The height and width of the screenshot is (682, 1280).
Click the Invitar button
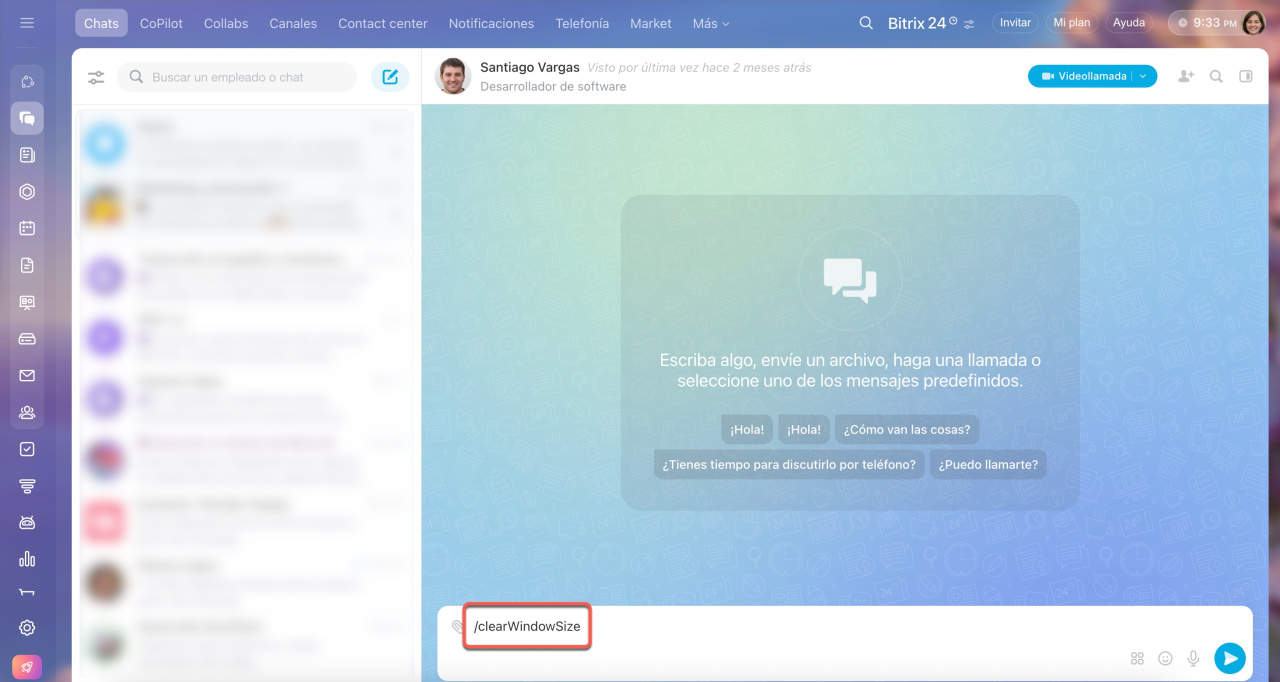point(1015,23)
